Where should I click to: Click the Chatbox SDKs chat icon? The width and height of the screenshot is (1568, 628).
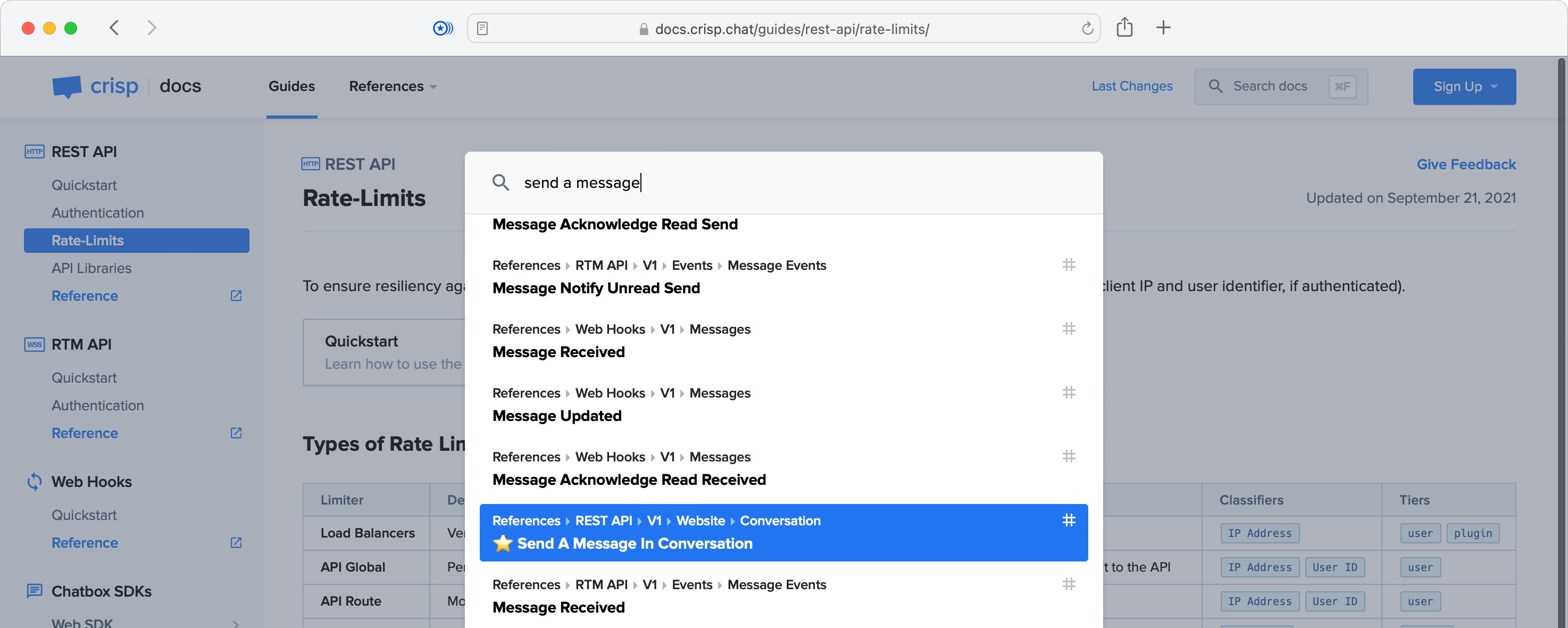[x=34, y=591]
